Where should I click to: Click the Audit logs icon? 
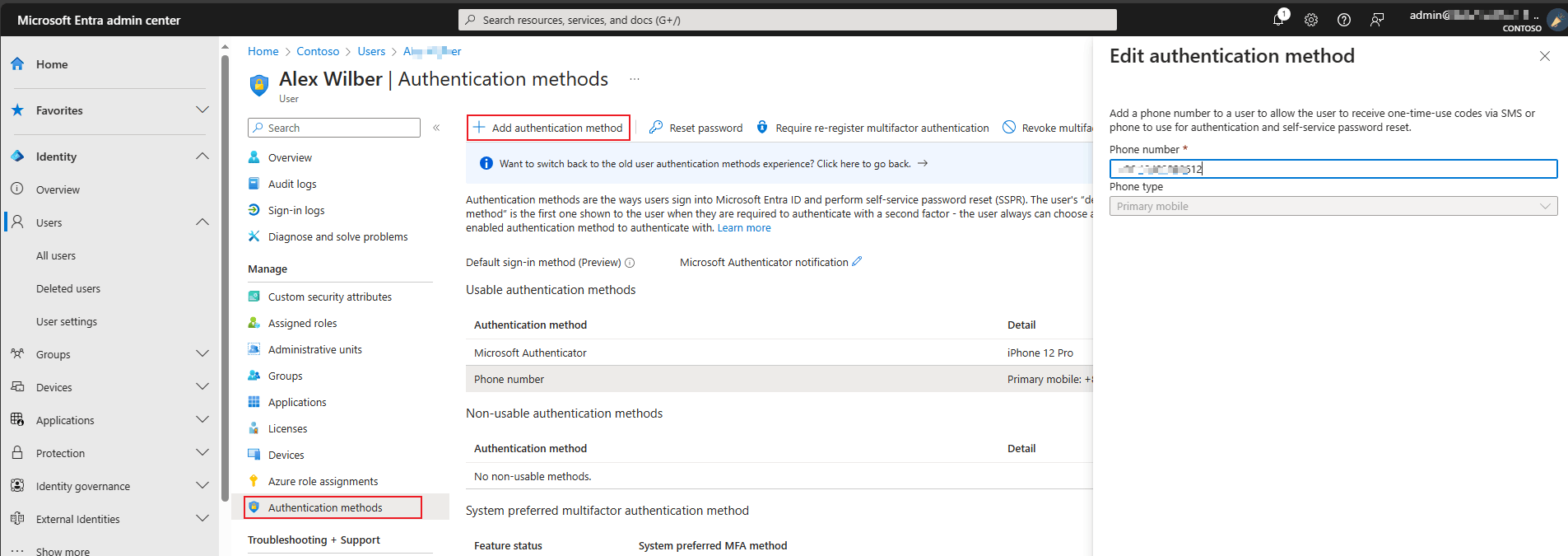pos(254,184)
